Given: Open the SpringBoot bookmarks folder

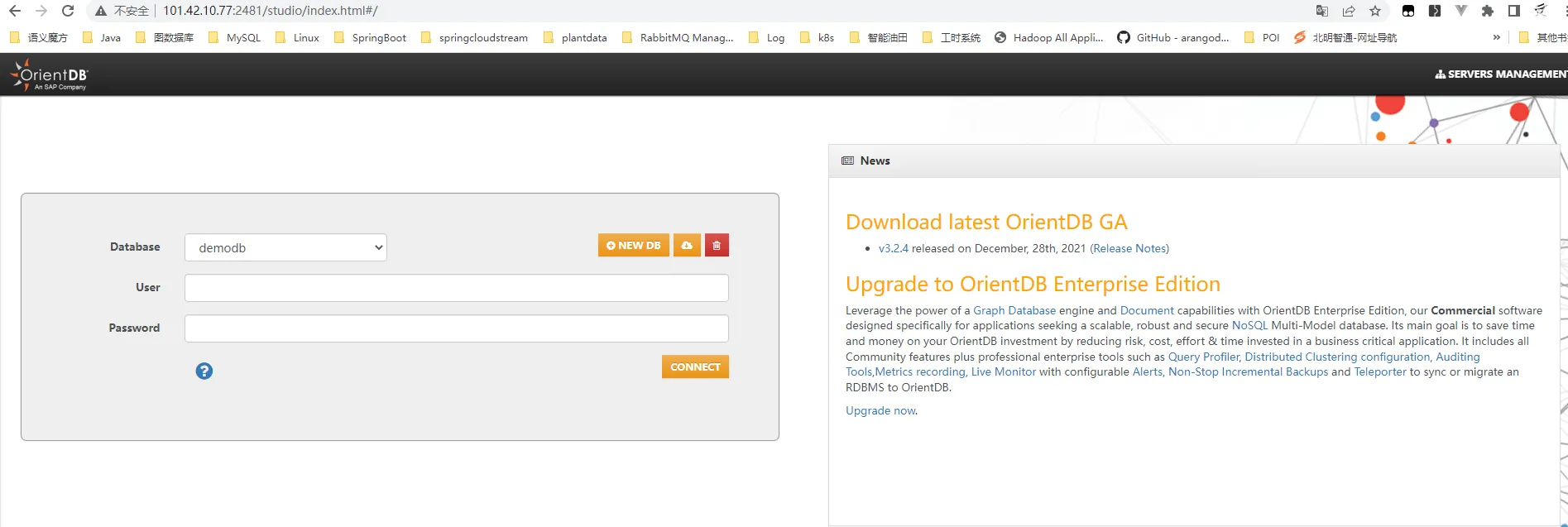Looking at the screenshot, I should [370, 37].
